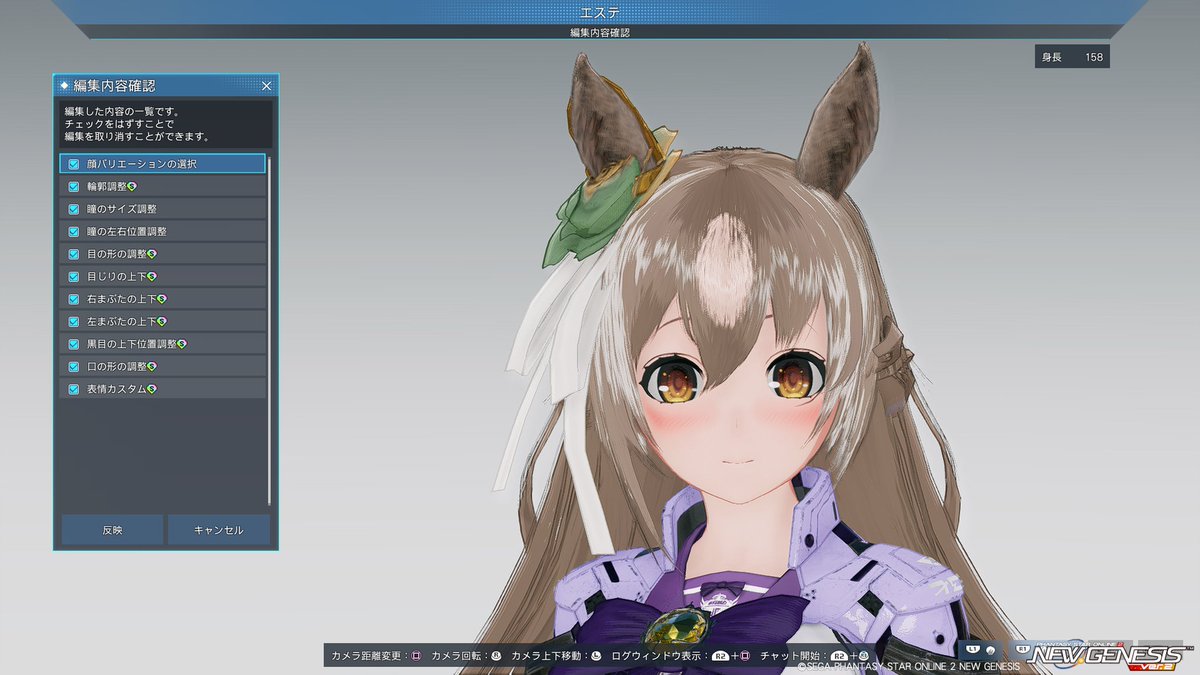Disable the 目の形の調整 checkbox
Screen dimensions: 1200x675
click(x=74, y=254)
